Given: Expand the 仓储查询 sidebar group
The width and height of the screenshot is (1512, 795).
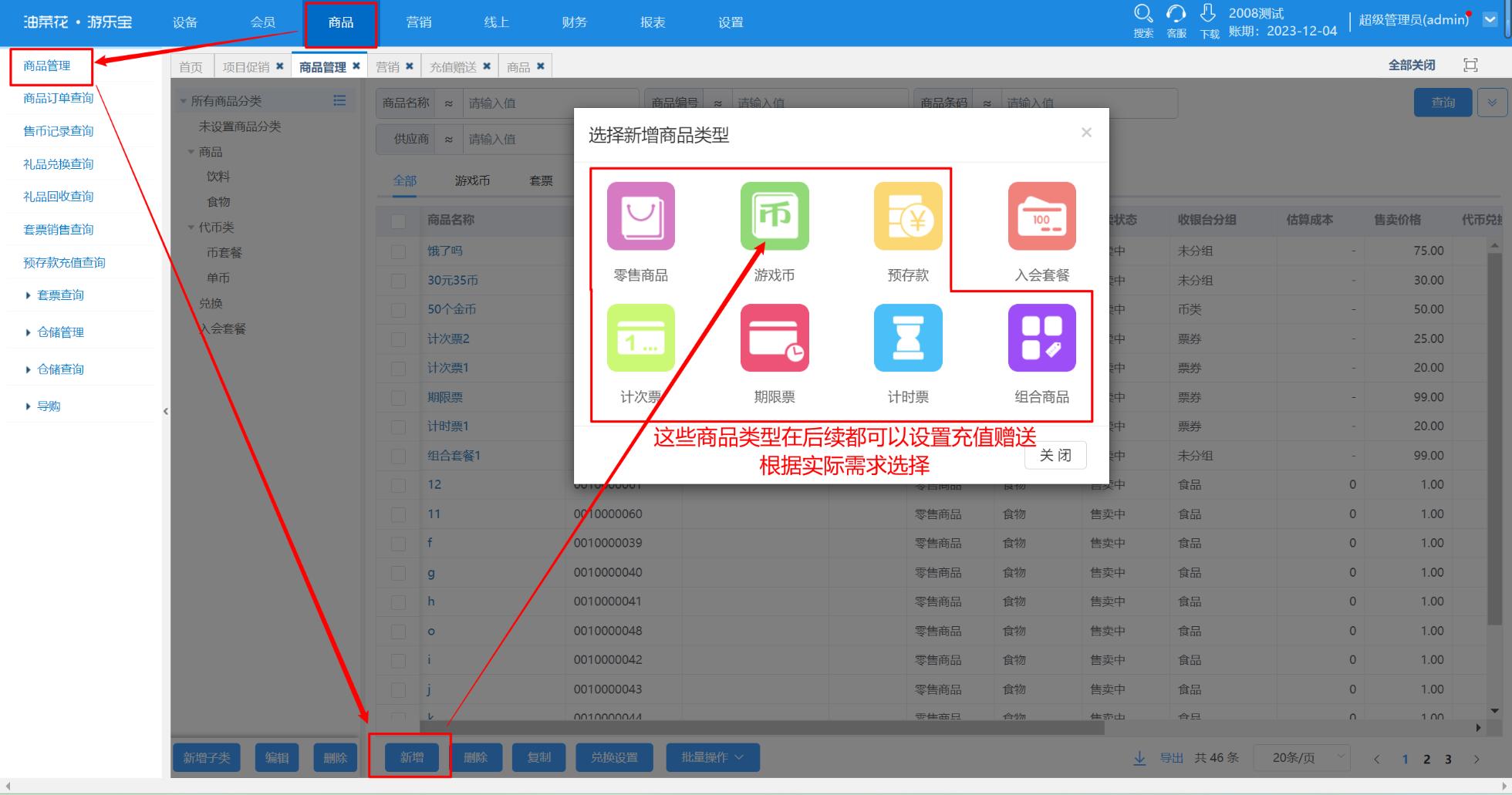Looking at the screenshot, I should click(29, 369).
